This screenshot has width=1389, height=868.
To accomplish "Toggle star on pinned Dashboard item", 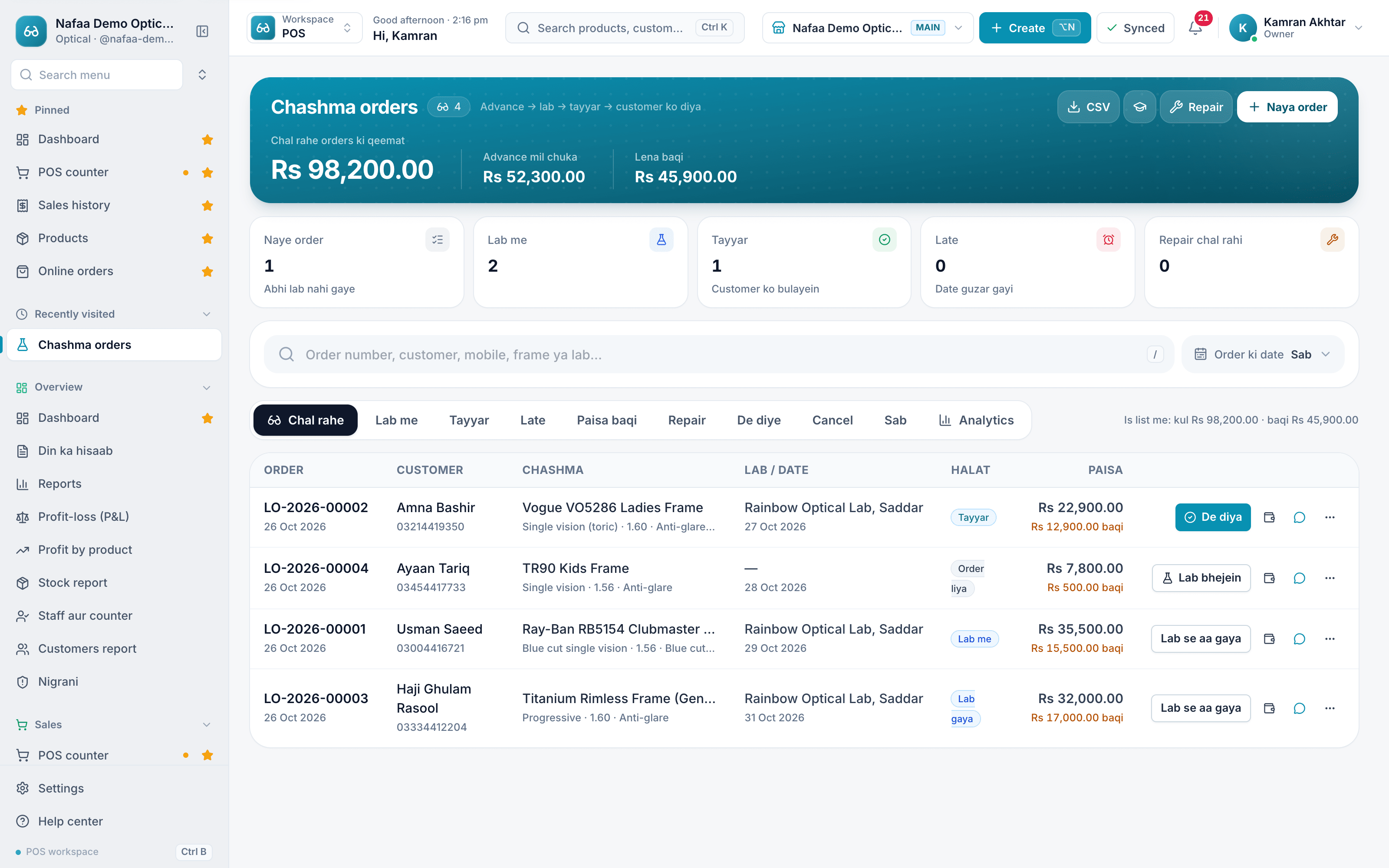I will tap(207, 139).
